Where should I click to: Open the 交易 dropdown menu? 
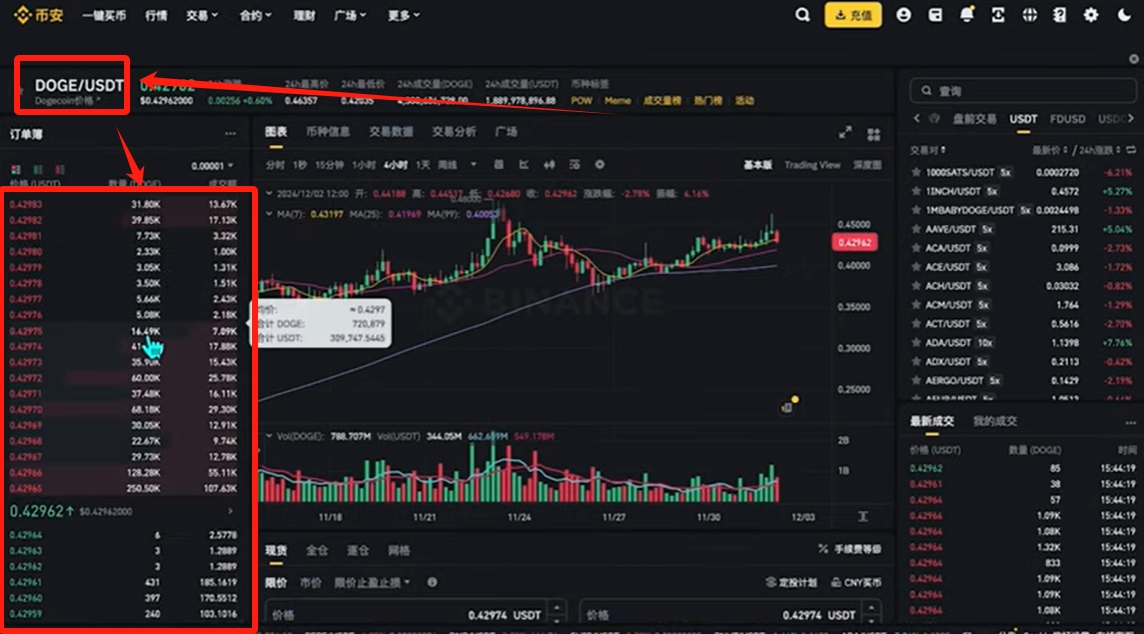click(201, 15)
